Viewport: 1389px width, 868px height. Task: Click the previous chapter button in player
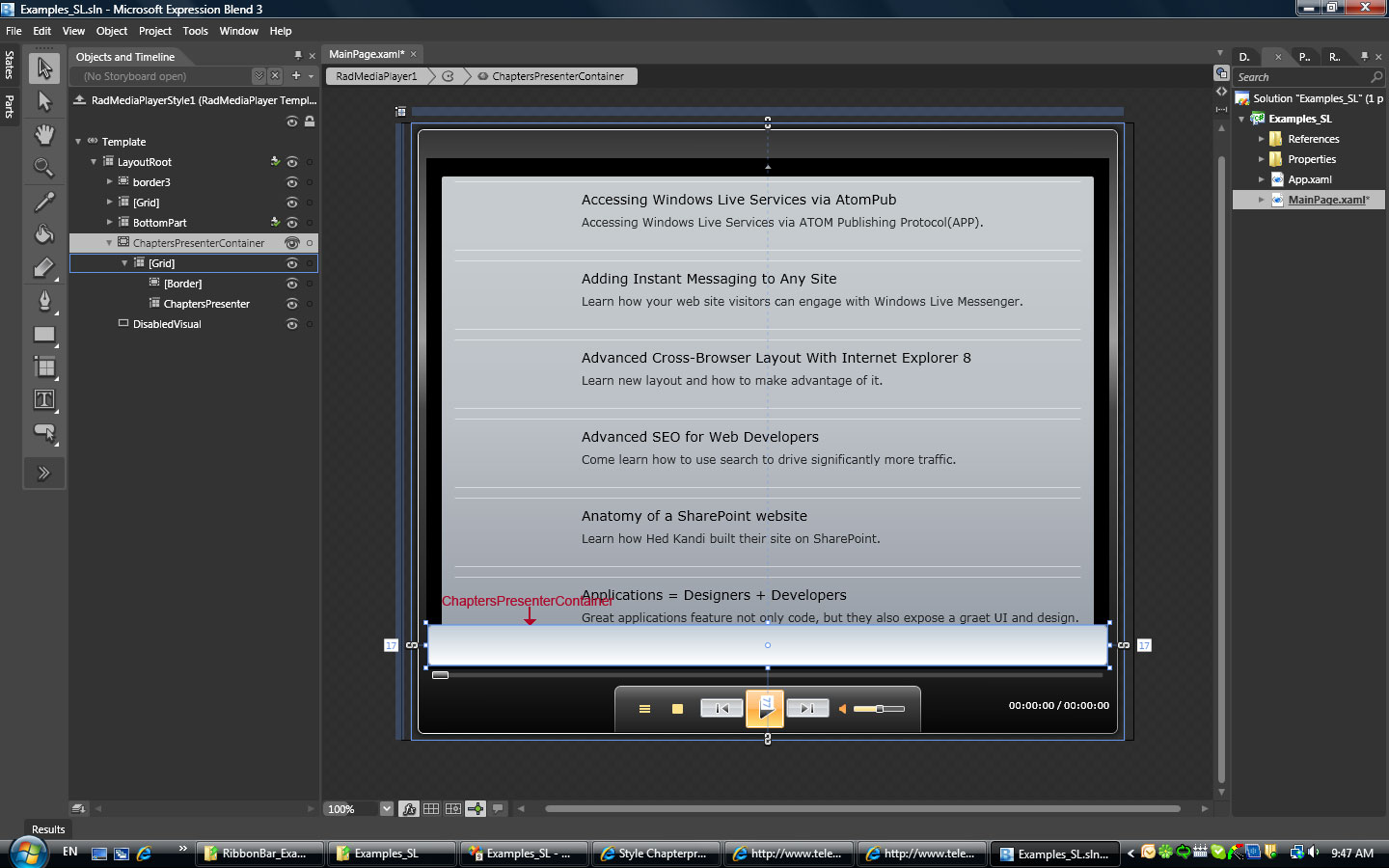coord(721,709)
